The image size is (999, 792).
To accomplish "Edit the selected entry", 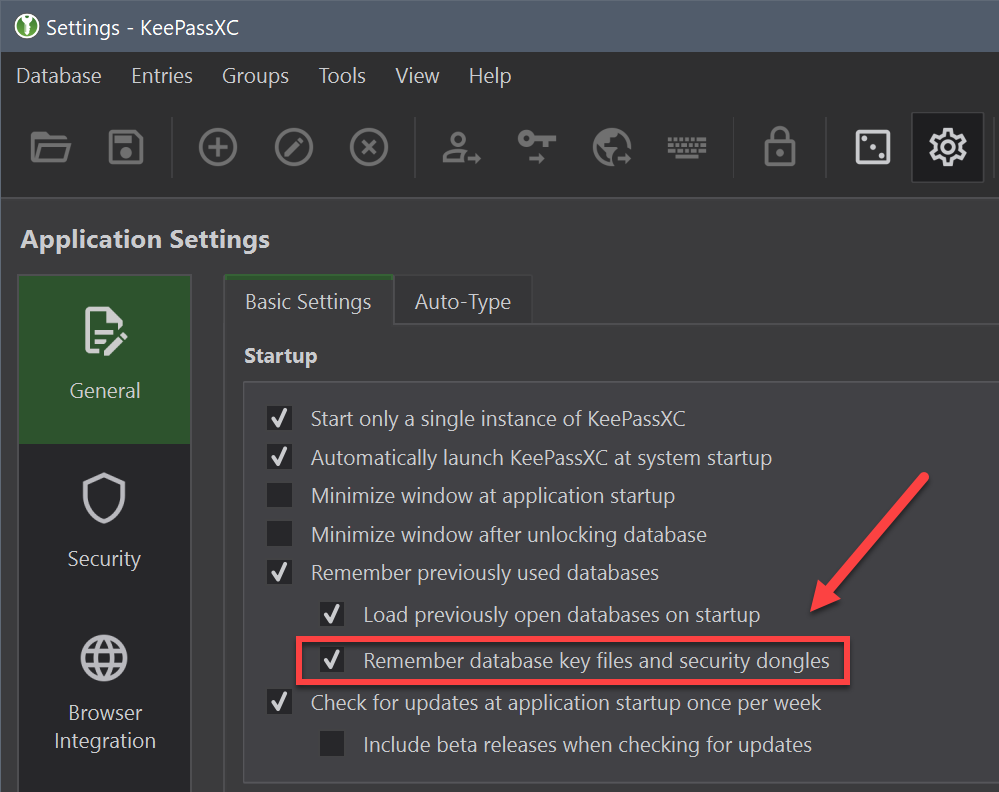I will point(293,147).
